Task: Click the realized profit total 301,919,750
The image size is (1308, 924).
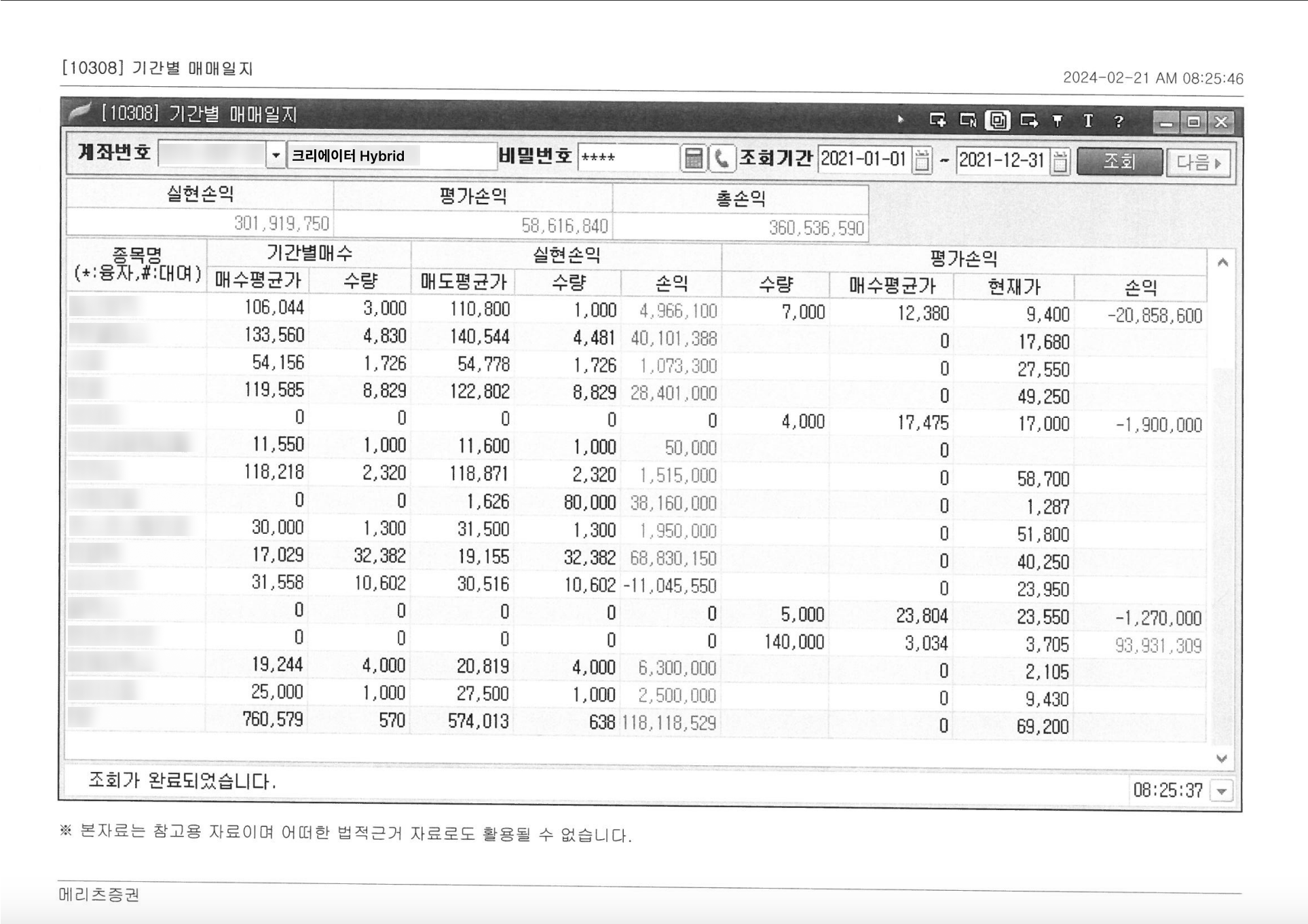Action: coord(200,223)
